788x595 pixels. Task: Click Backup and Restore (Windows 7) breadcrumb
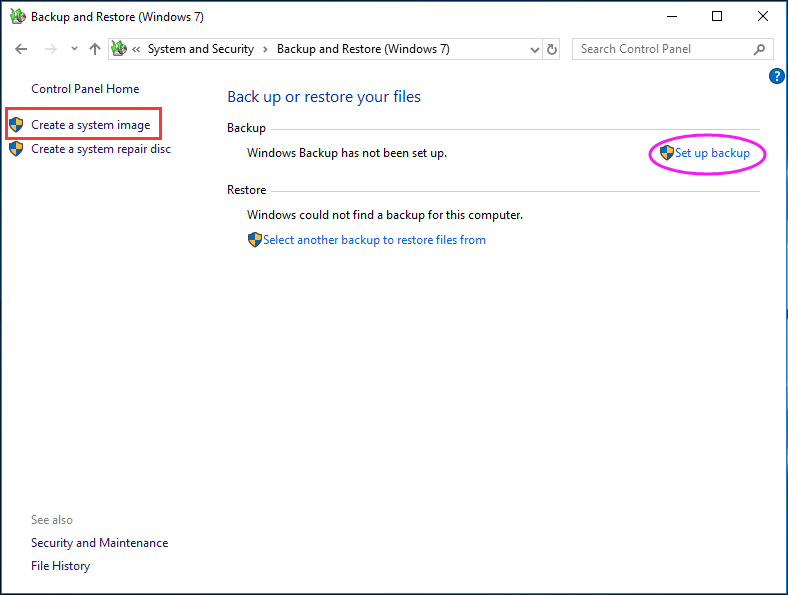click(363, 49)
